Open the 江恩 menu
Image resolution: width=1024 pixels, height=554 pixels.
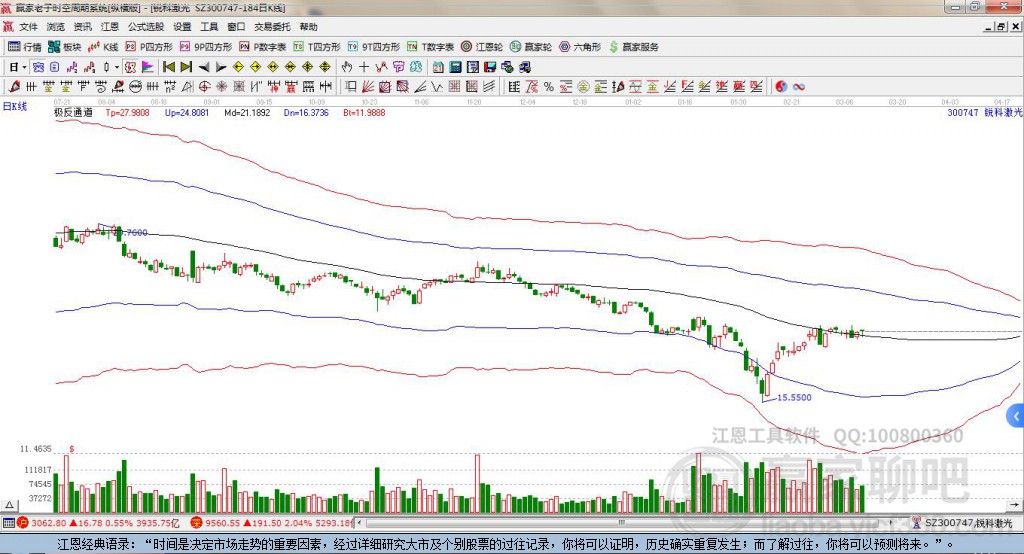point(109,27)
